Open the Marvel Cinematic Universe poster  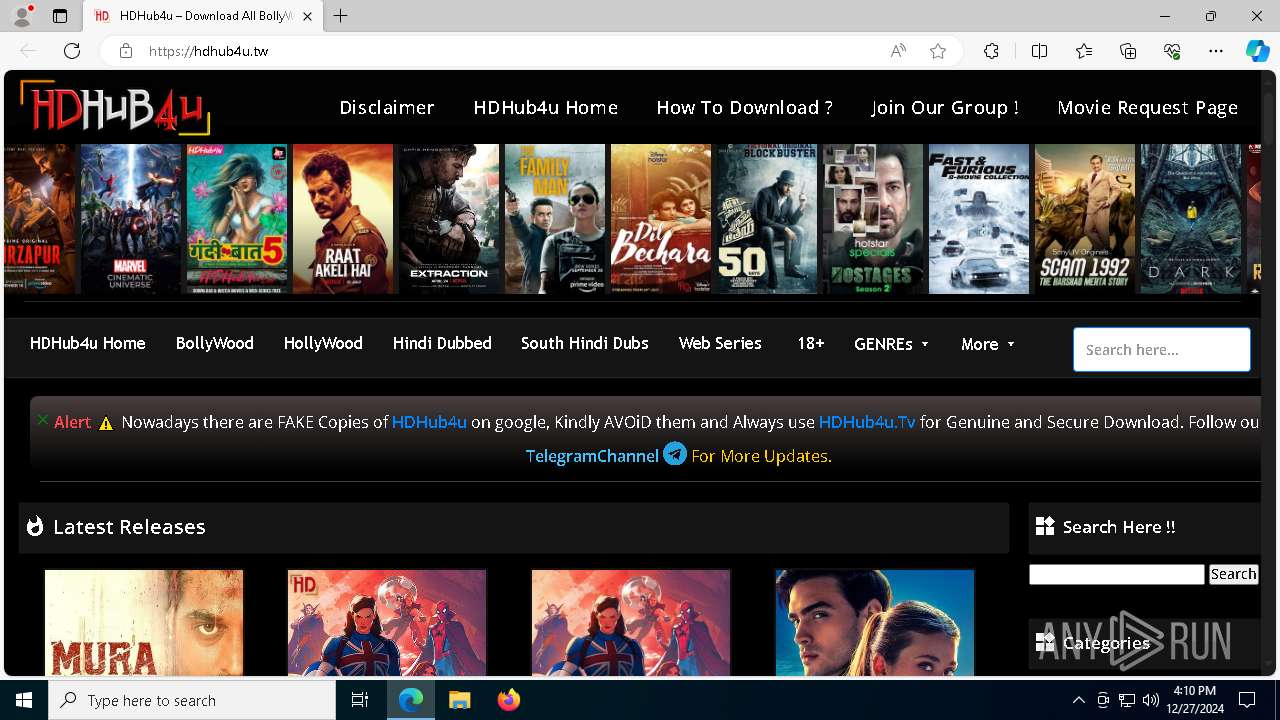pos(131,219)
